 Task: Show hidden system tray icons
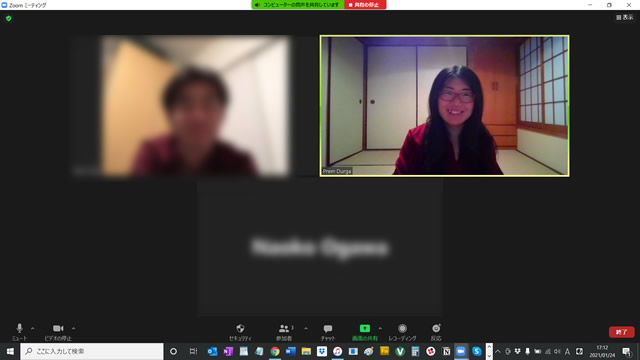[498, 351]
